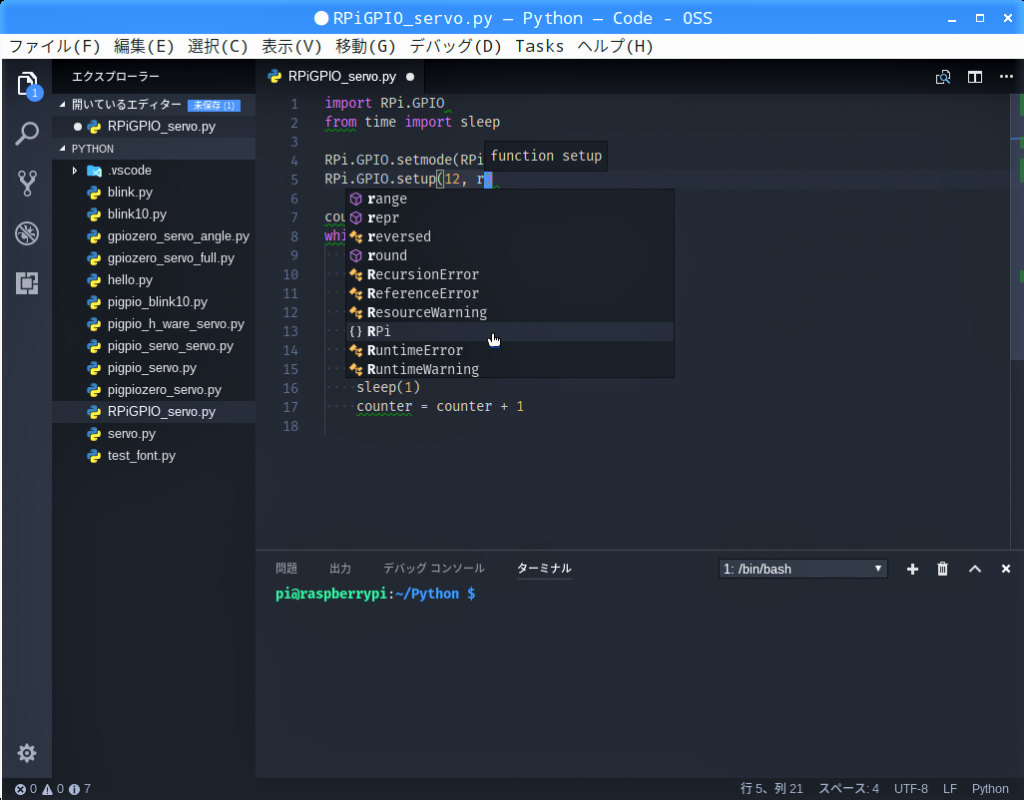Open pigpio_servo_servo.py file
1024x800 pixels.
154,346
